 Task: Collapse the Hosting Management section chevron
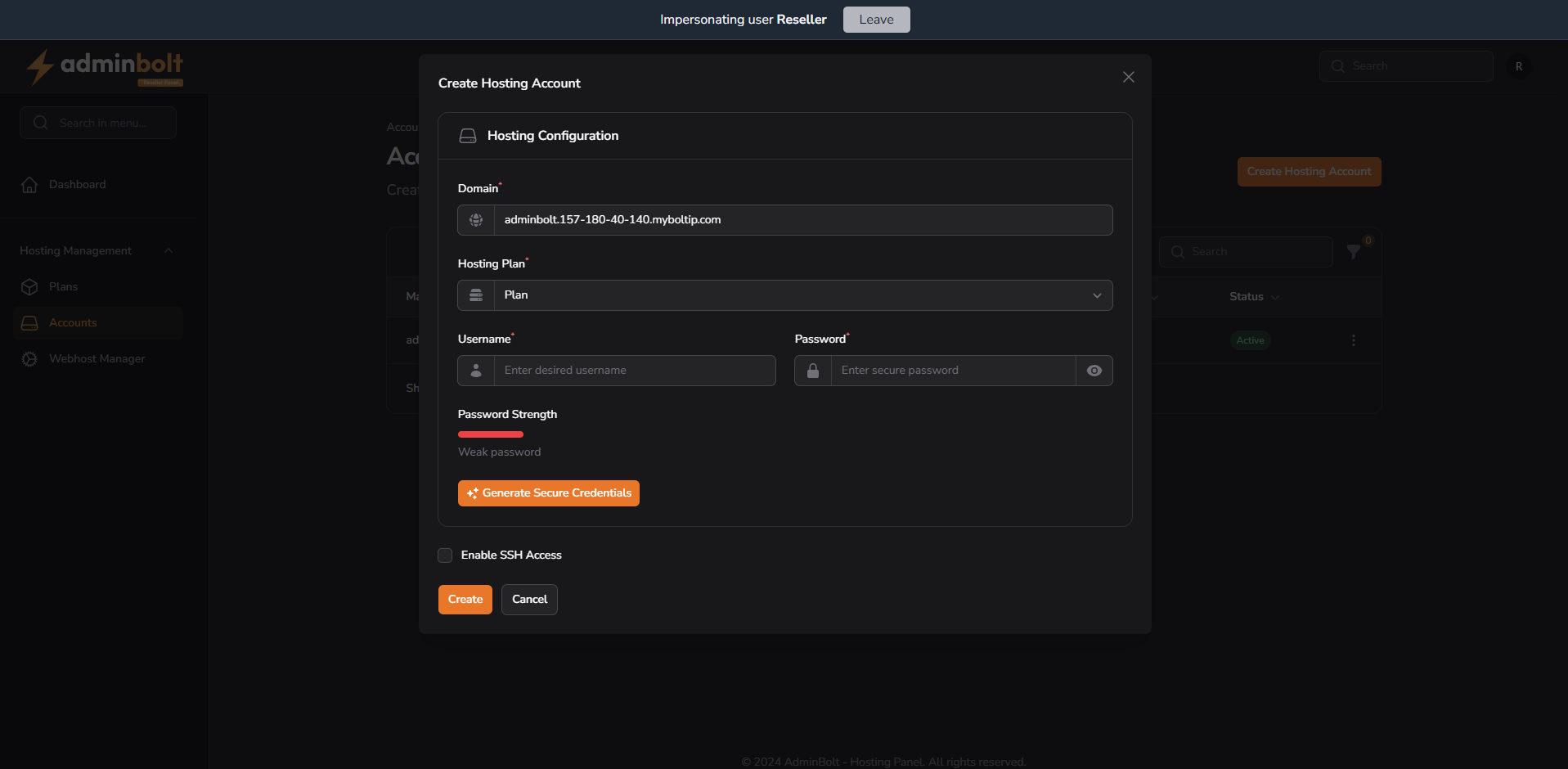tap(168, 250)
